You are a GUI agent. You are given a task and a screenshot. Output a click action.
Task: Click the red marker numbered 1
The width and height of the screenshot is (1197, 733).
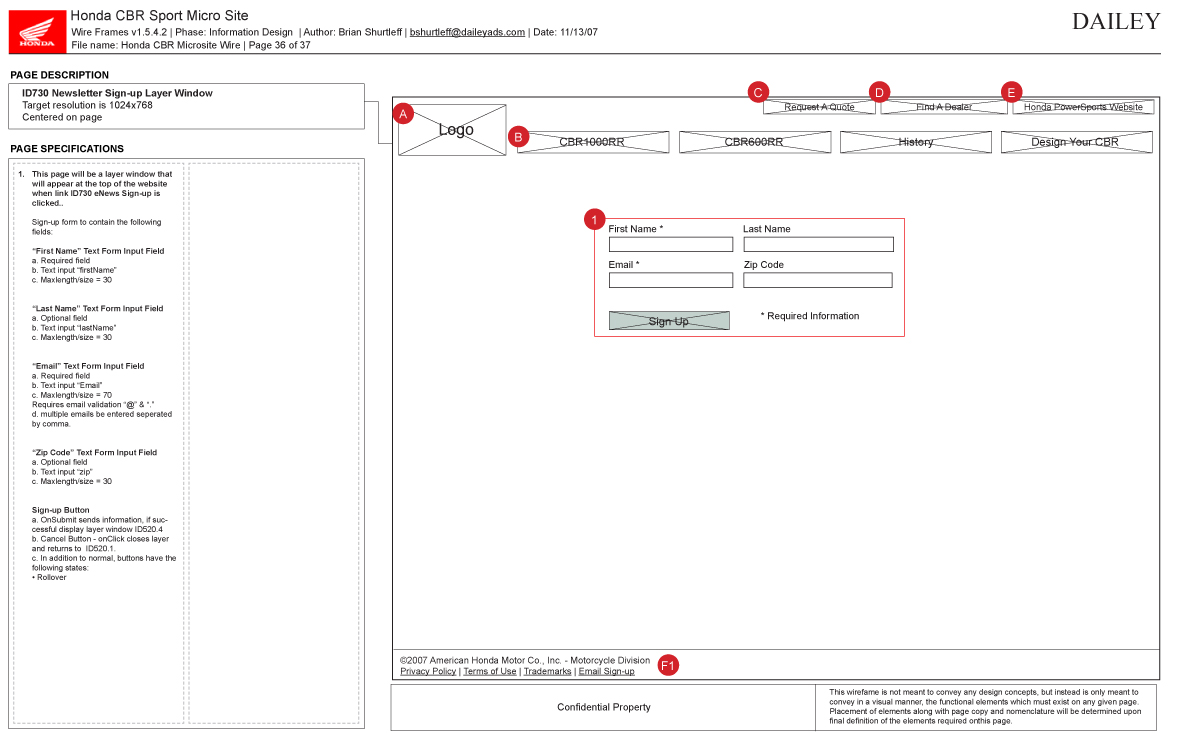(x=595, y=220)
